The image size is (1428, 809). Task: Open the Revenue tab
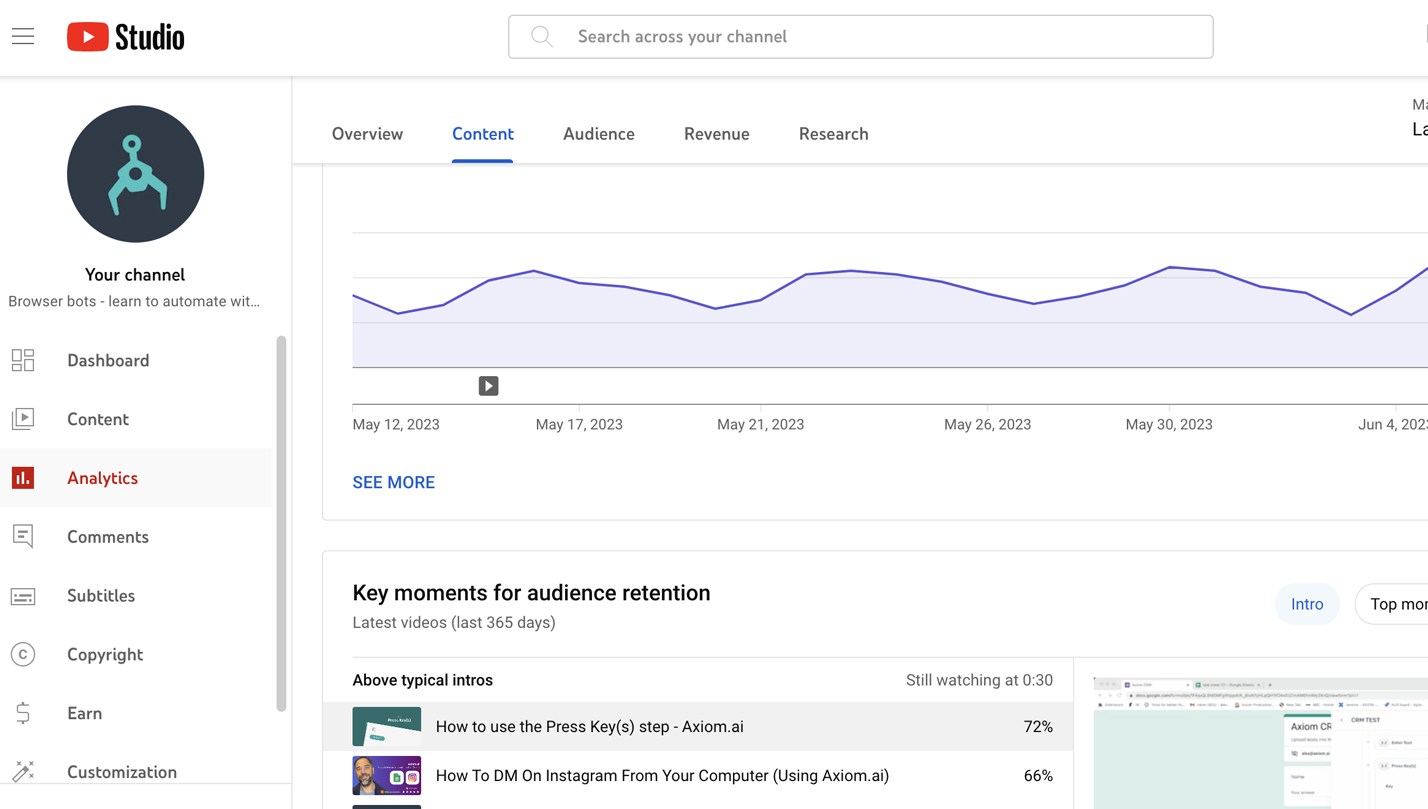[x=716, y=134]
